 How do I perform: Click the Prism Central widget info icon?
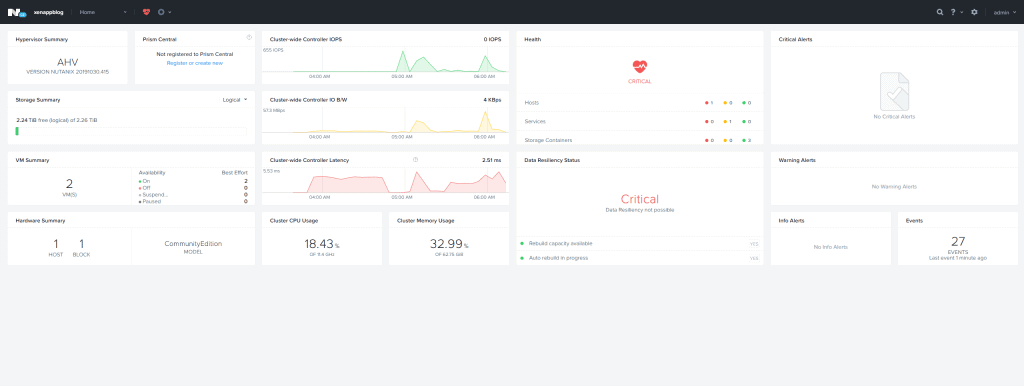pyautogui.click(x=249, y=37)
